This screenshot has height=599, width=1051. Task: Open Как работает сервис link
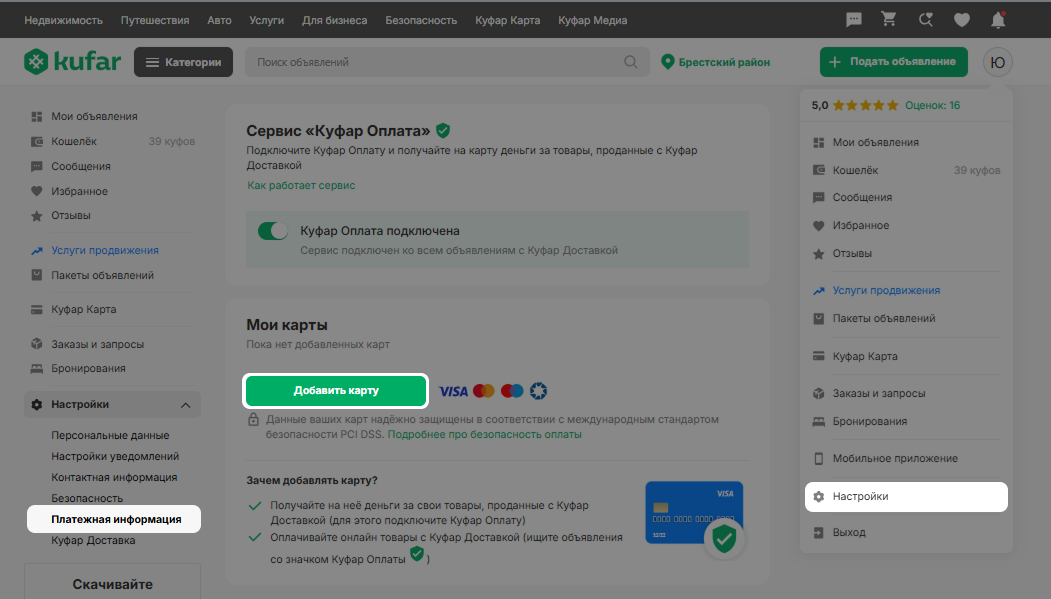click(x=301, y=185)
